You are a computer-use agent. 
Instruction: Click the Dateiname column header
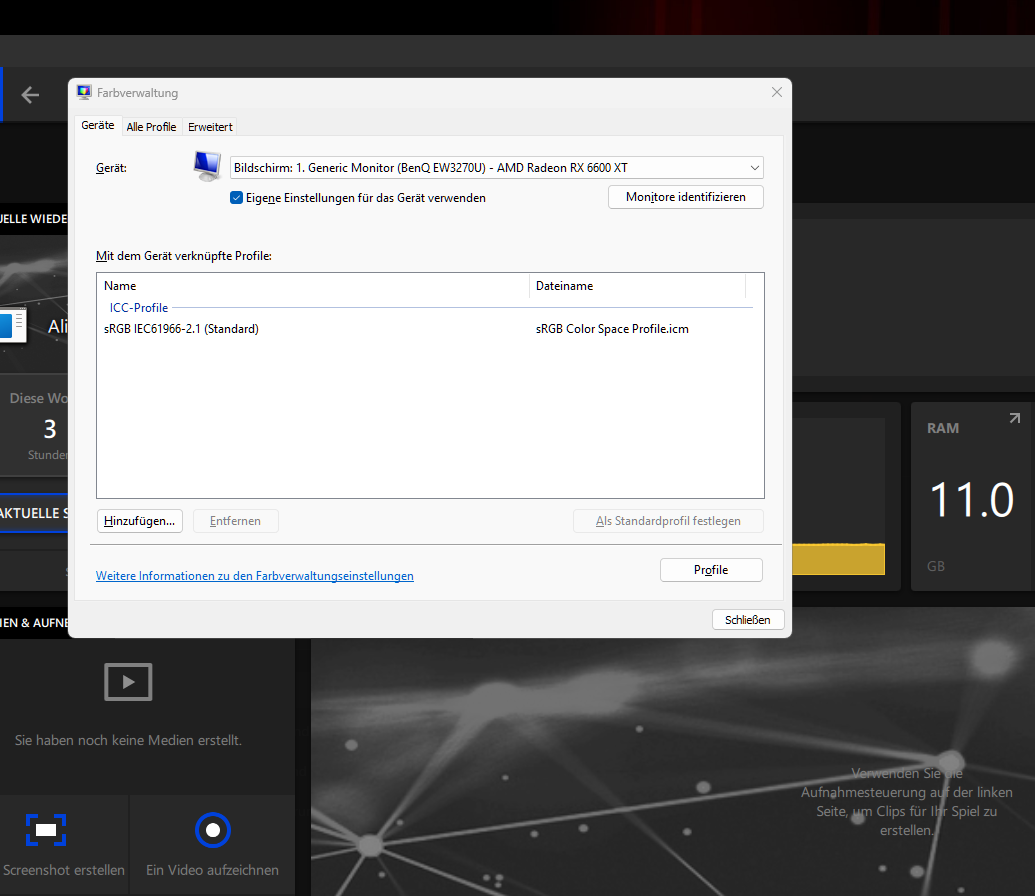click(x=637, y=286)
